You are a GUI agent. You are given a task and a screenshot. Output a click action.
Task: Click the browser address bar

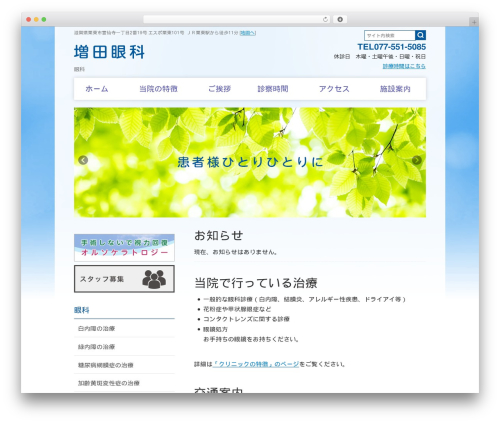(237, 20)
